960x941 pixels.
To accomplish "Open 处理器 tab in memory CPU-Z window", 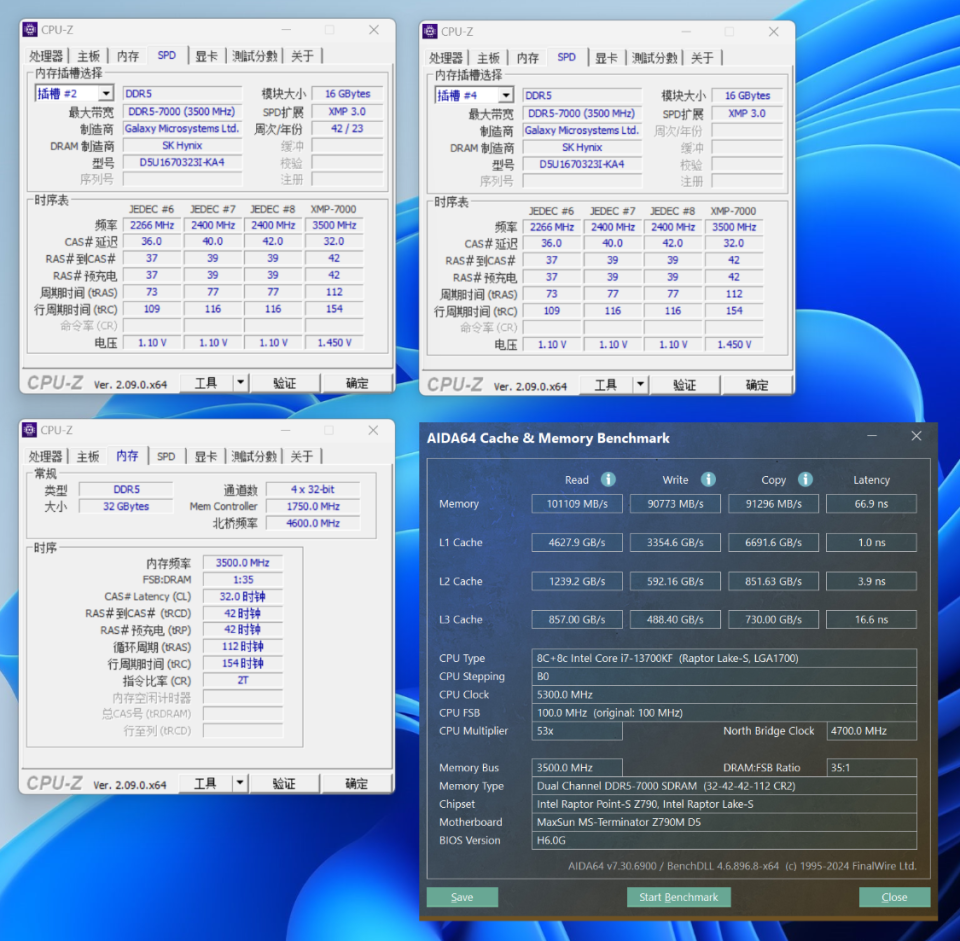I will tap(45, 457).
